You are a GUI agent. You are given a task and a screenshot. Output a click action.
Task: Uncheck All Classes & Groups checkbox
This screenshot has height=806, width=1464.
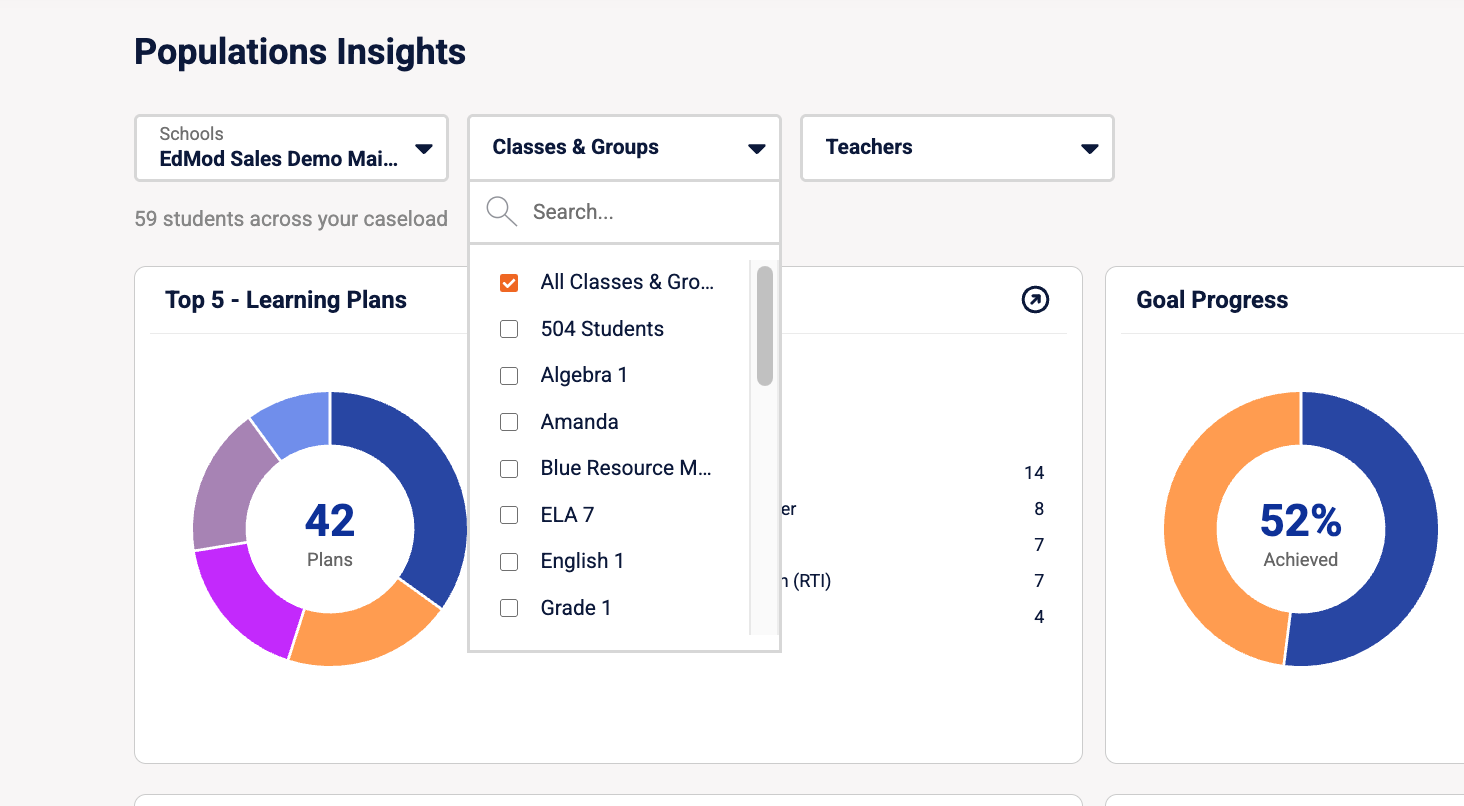(509, 283)
